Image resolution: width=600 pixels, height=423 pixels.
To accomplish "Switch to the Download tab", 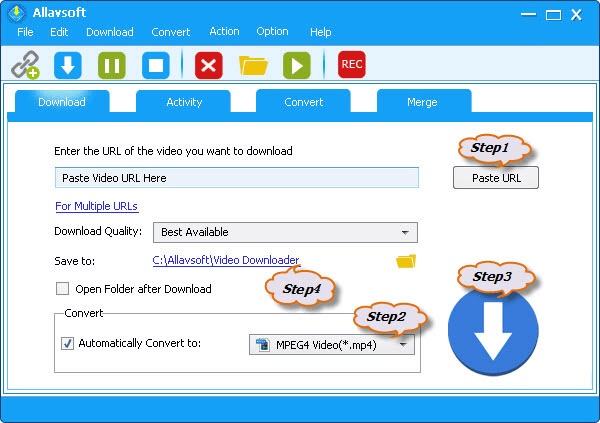I will point(62,102).
